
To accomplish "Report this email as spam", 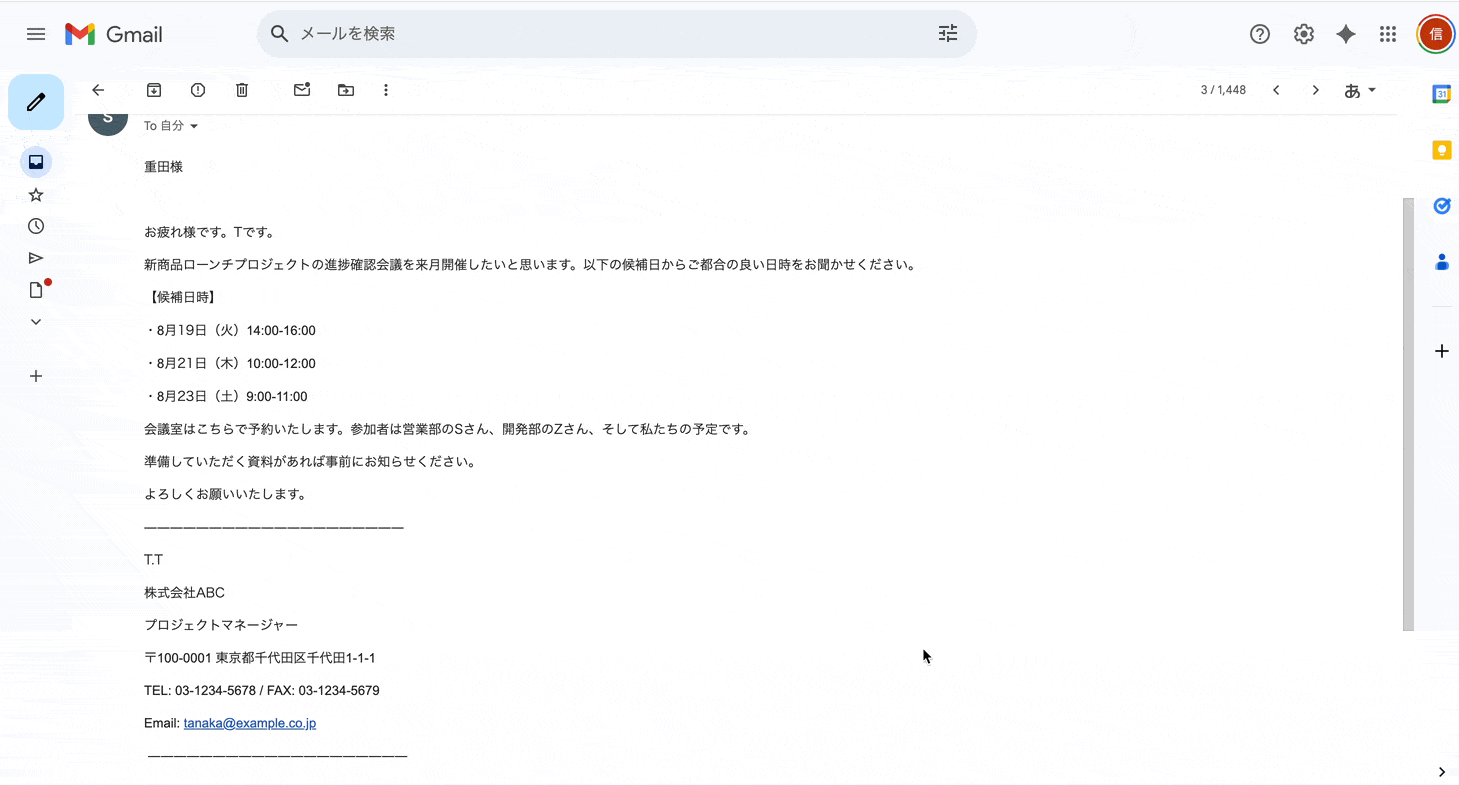I will click(197, 90).
